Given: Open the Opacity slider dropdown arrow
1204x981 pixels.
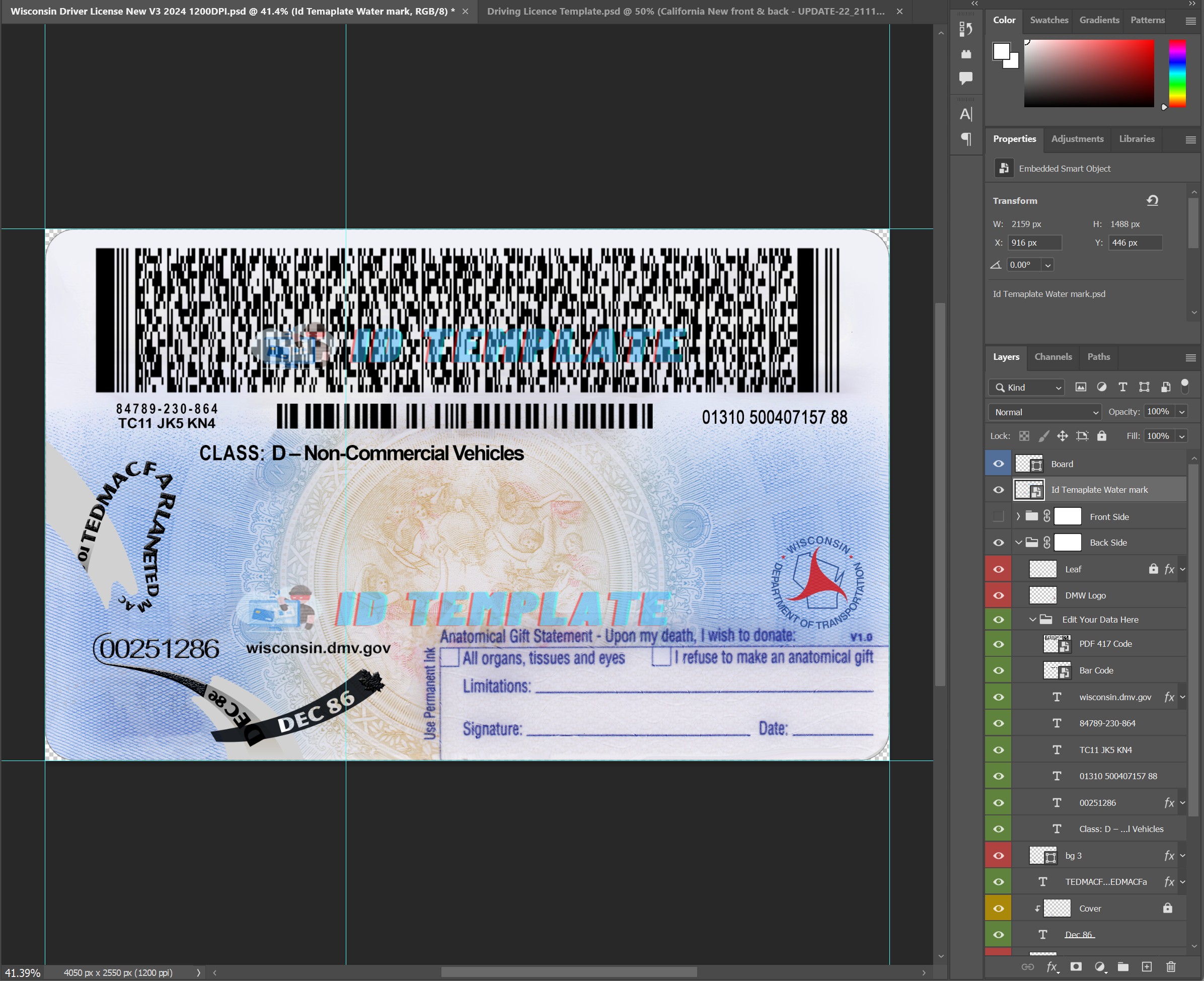Looking at the screenshot, I should click(x=1181, y=412).
